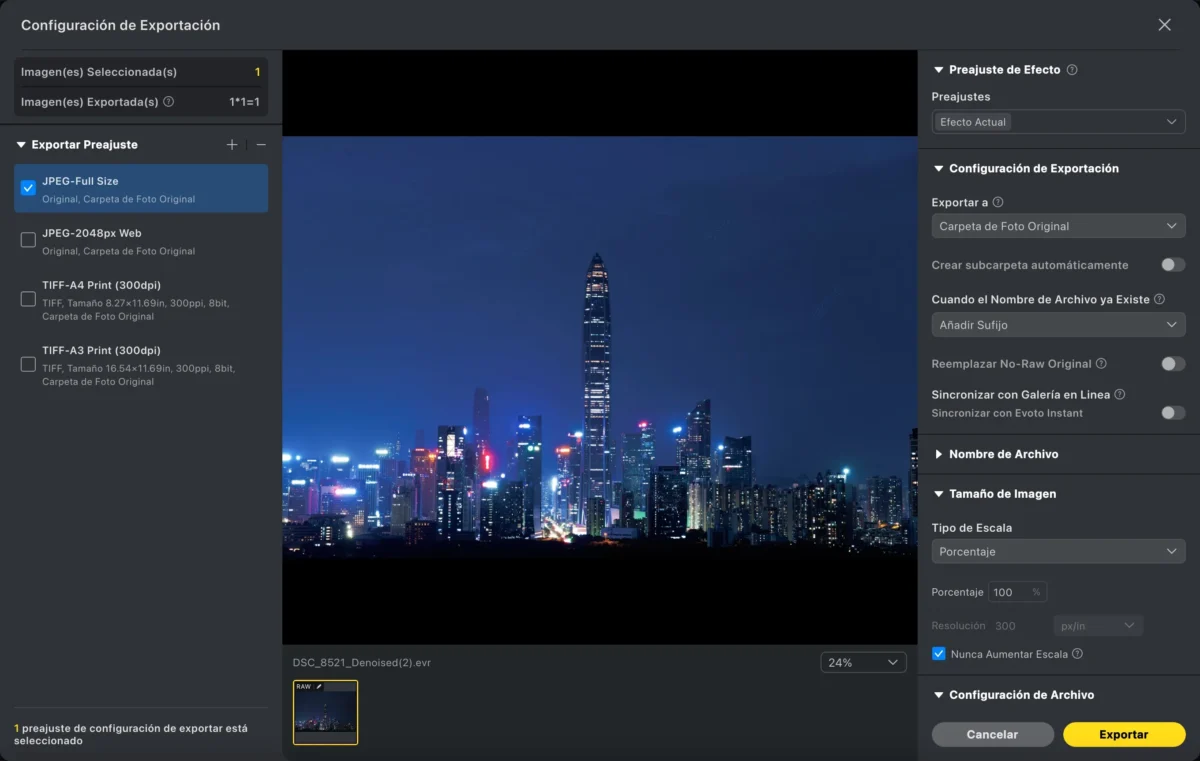The image size is (1200, 761).
Task: Disable the Nunca Aumentar Escala checkbox
Action: [x=938, y=654]
